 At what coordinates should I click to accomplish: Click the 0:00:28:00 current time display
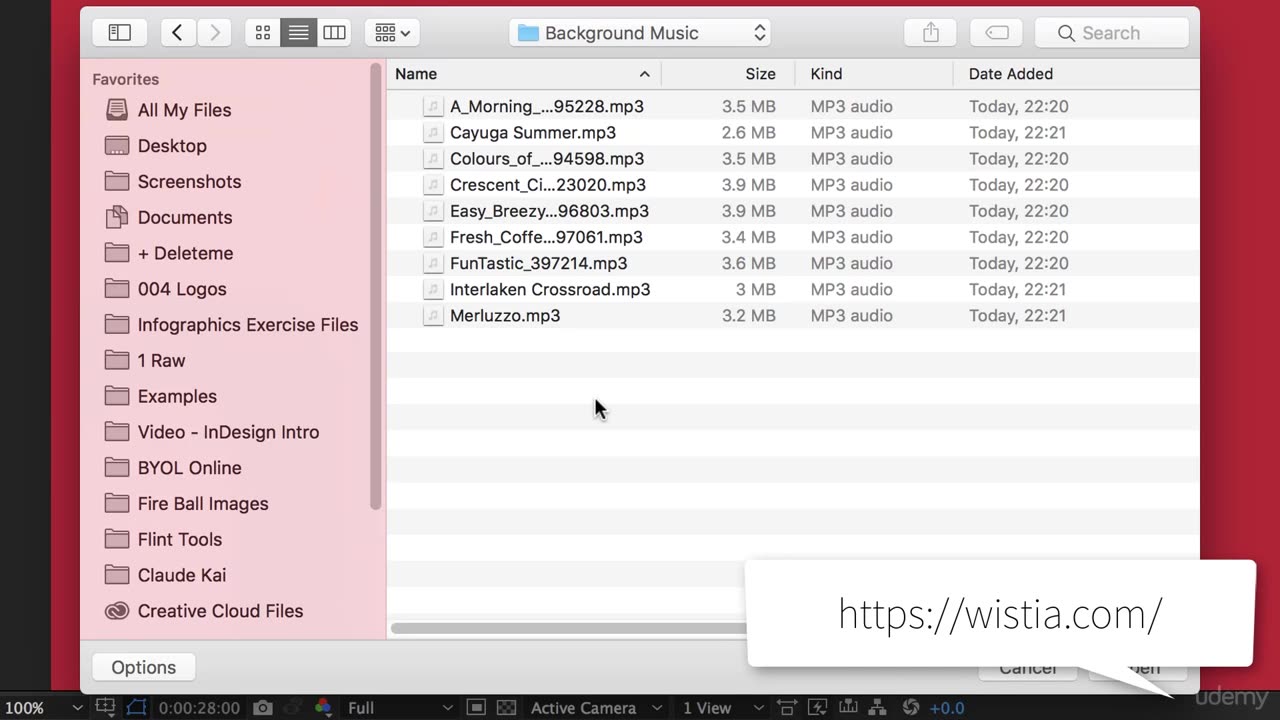[x=199, y=708]
